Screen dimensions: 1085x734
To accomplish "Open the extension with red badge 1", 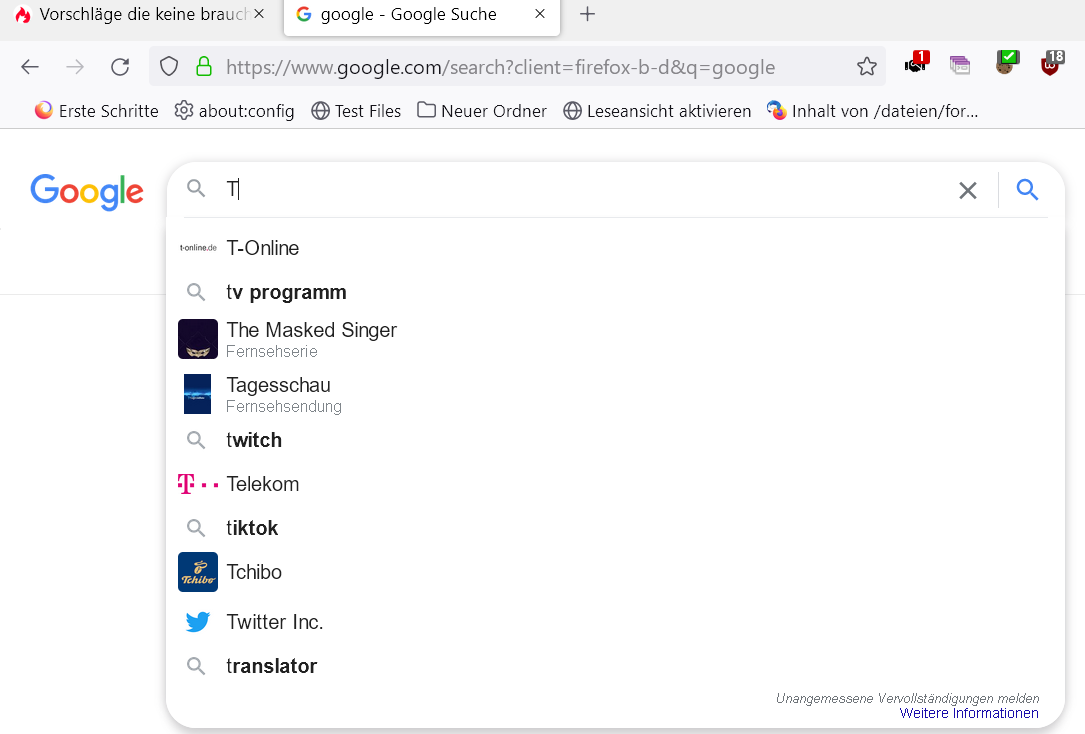I will 916,63.
